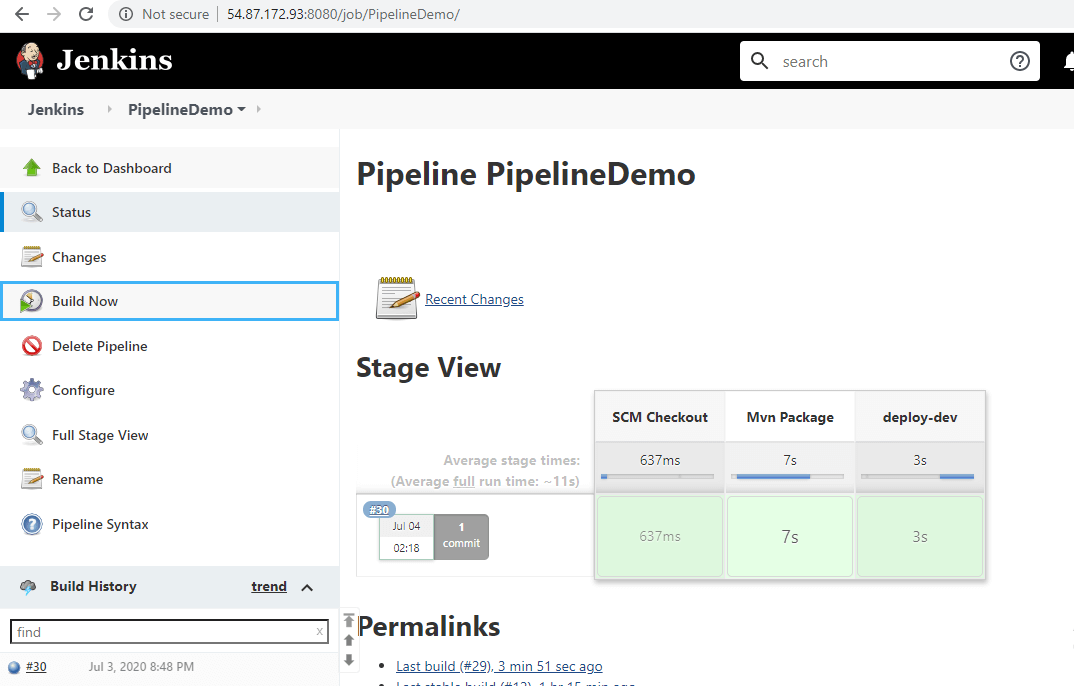Click the search help question mark icon
Image resolution: width=1074 pixels, height=686 pixels.
[x=1019, y=61]
